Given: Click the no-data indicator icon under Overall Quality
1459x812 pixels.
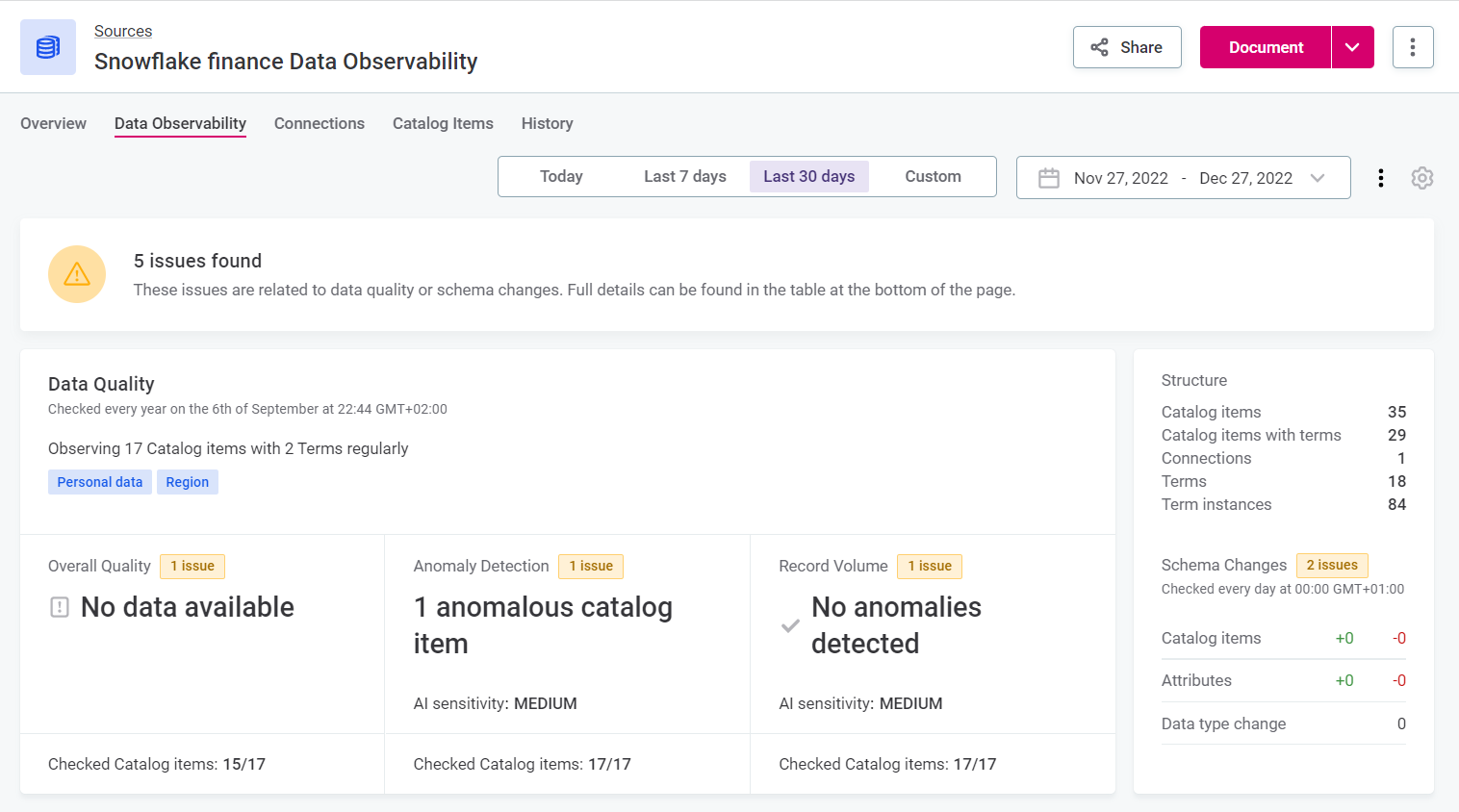Looking at the screenshot, I should coord(59,606).
